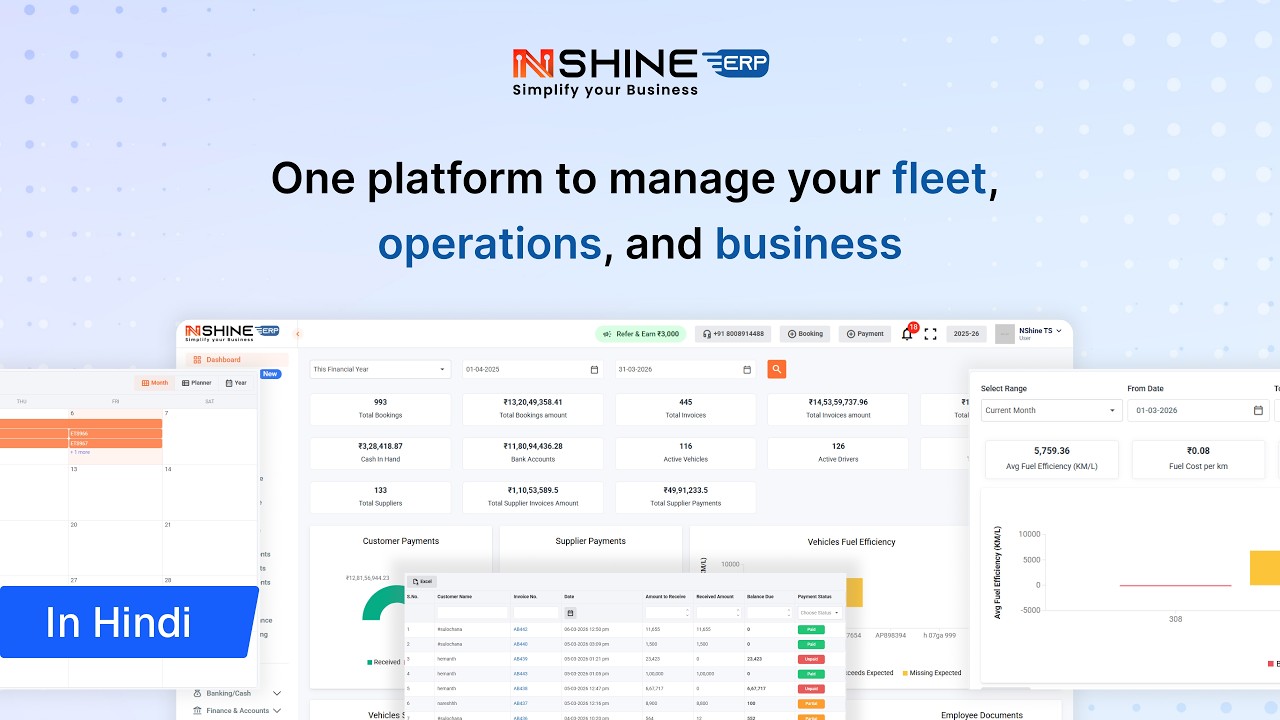Open the Choose Status payment filter
The image size is (1280, 720).
pos(820,613)
